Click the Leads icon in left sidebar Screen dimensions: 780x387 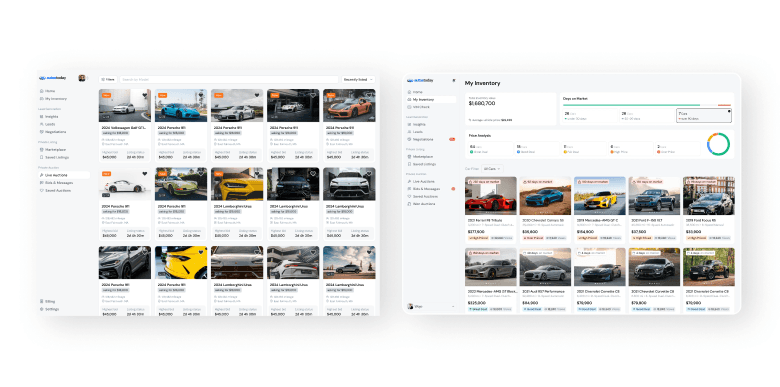click(x=41, y=124)
